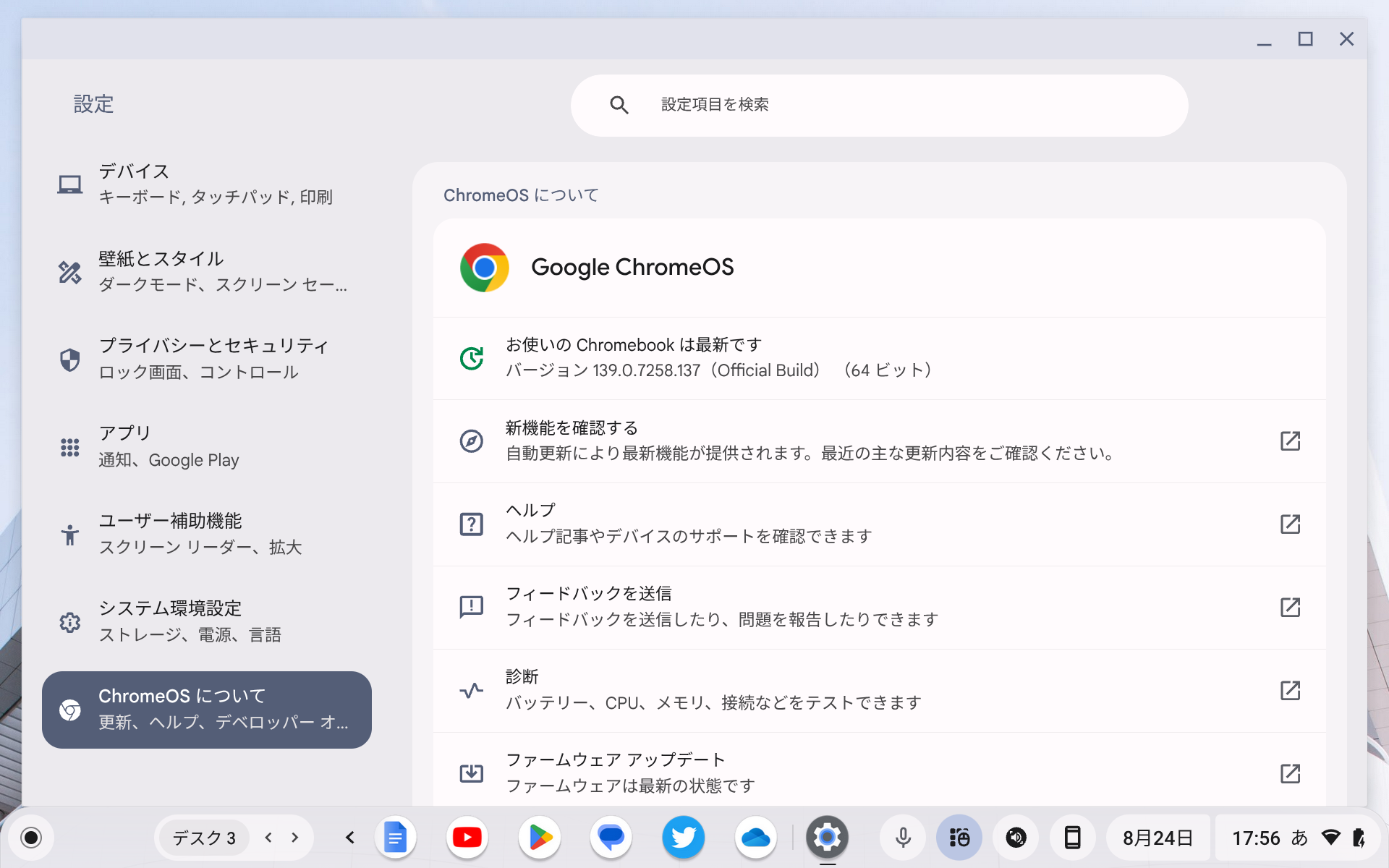Open Google Messages from the shelf
Viewport: 1389px width, 868px height.
point(611,838)
